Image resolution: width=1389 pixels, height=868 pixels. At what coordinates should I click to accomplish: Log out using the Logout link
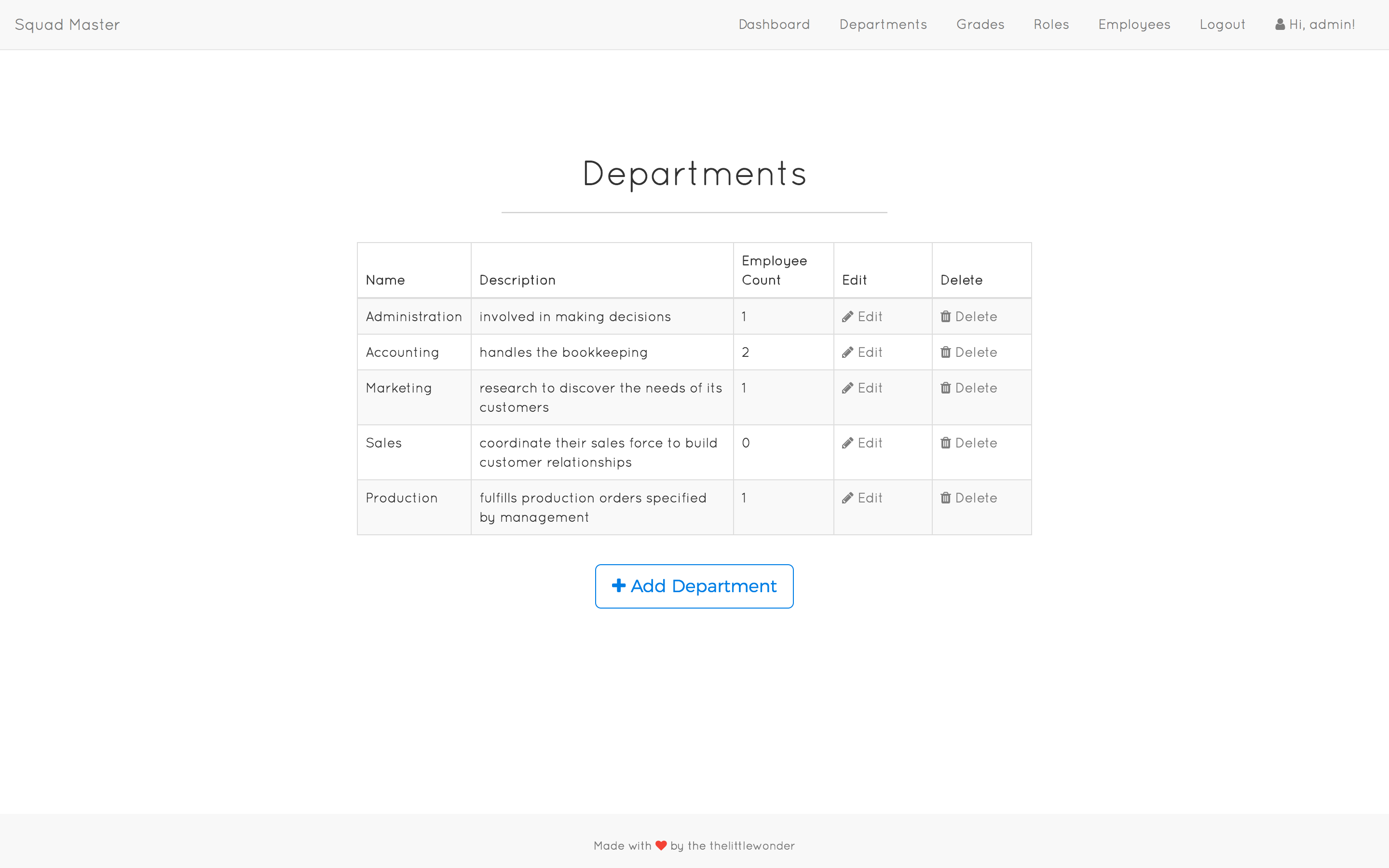[x=1222, y=25]
